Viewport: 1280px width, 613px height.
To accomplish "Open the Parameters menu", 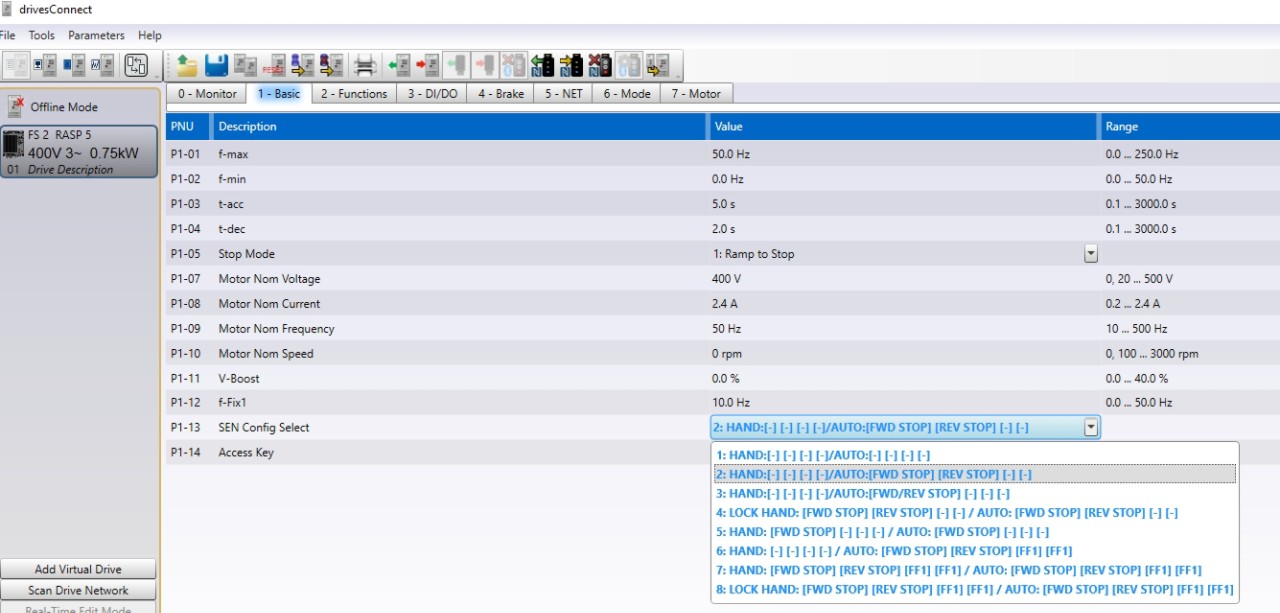I will tap(96, 35).
